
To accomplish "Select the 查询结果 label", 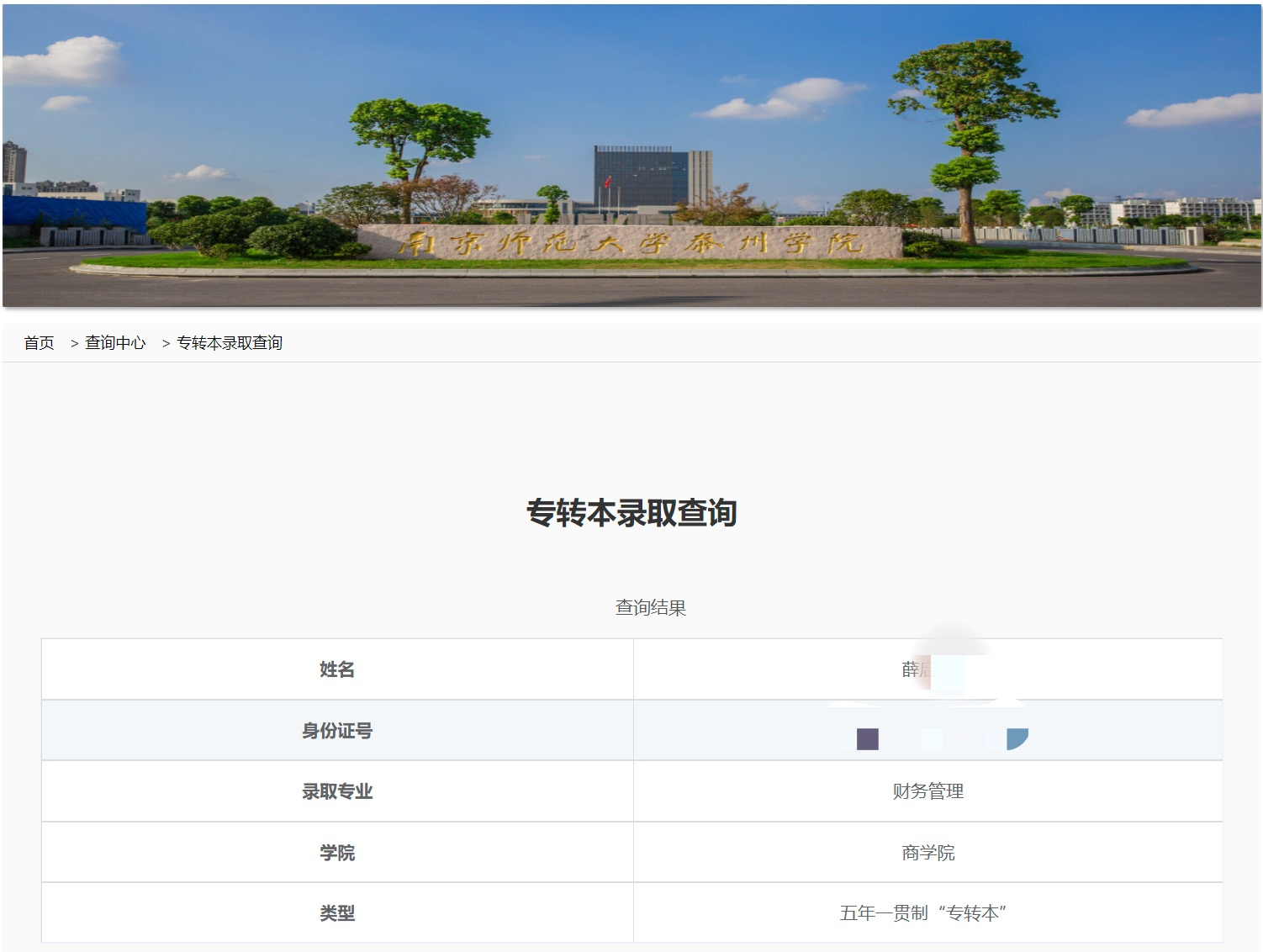I will tap(650, 608).
